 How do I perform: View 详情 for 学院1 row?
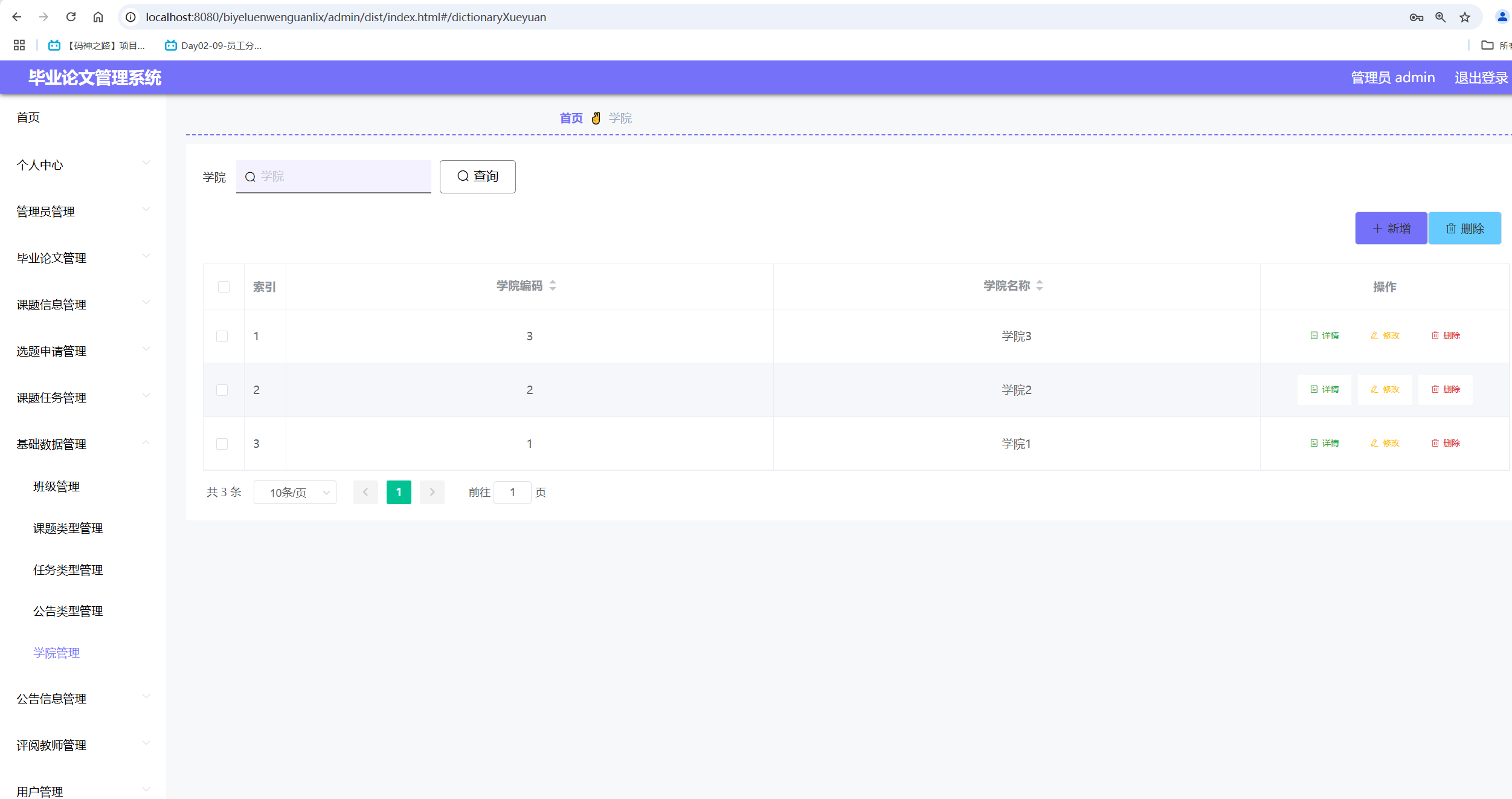click(x=1324, y=443)
